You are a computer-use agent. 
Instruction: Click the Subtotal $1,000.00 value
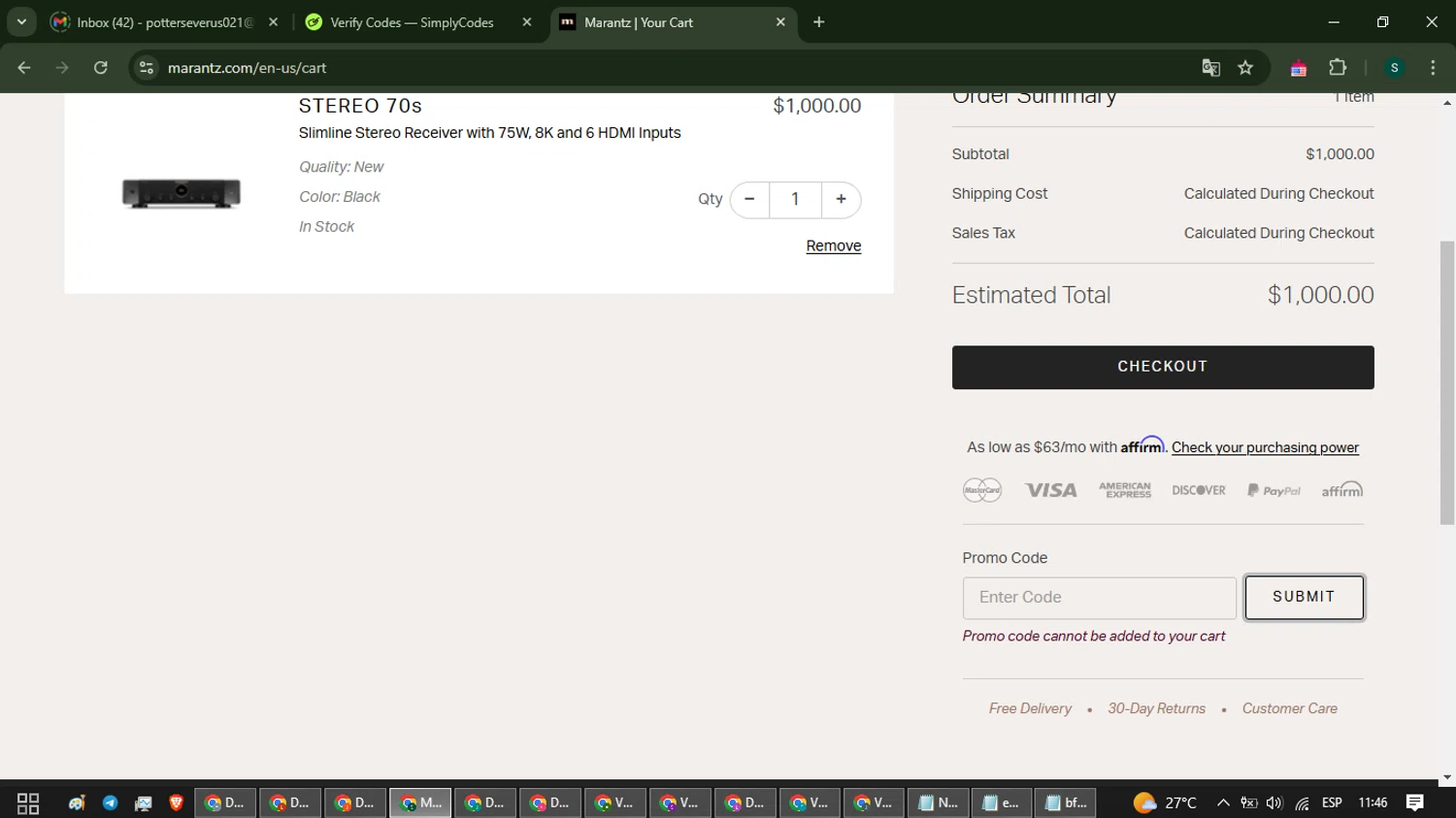tap(1340, 154)
